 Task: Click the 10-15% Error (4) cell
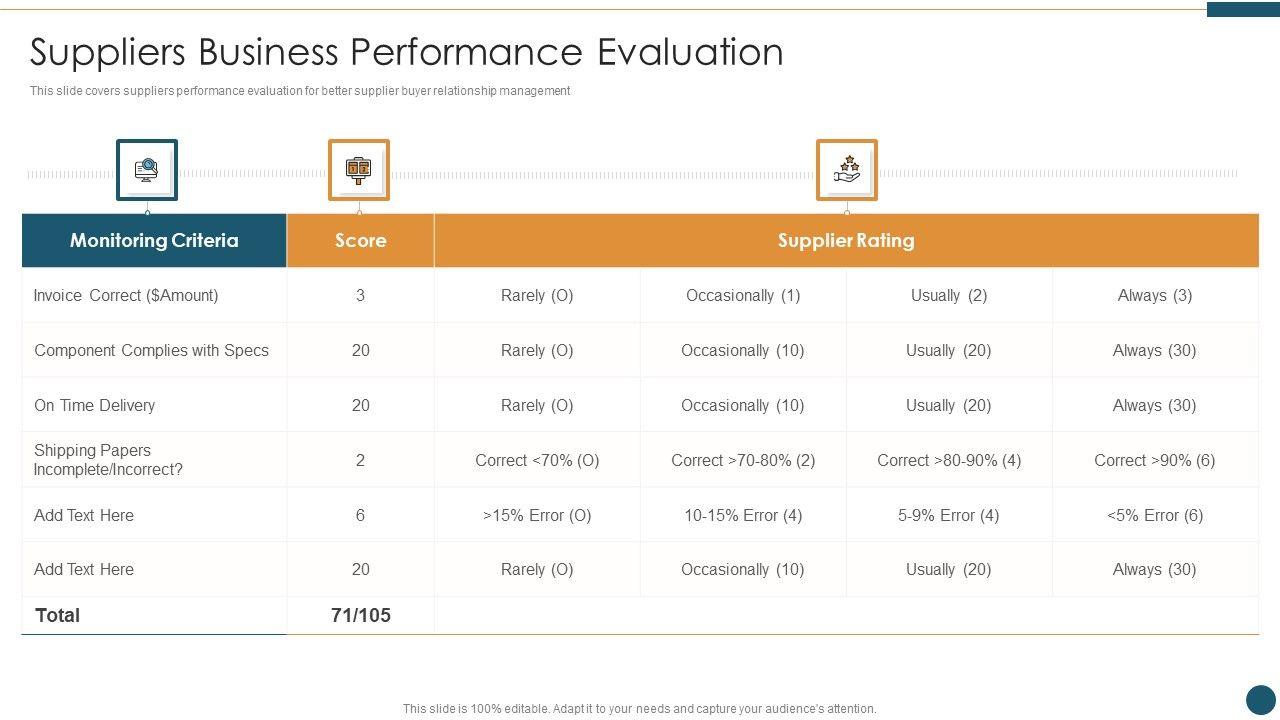pos(743,515)
